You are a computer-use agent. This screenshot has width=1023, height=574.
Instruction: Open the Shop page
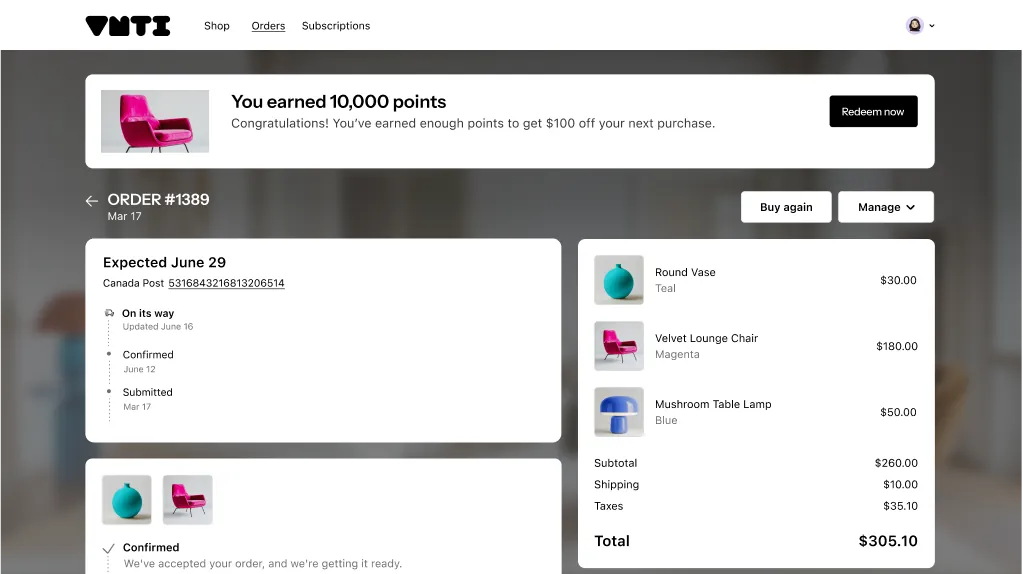tap(217, 26)
